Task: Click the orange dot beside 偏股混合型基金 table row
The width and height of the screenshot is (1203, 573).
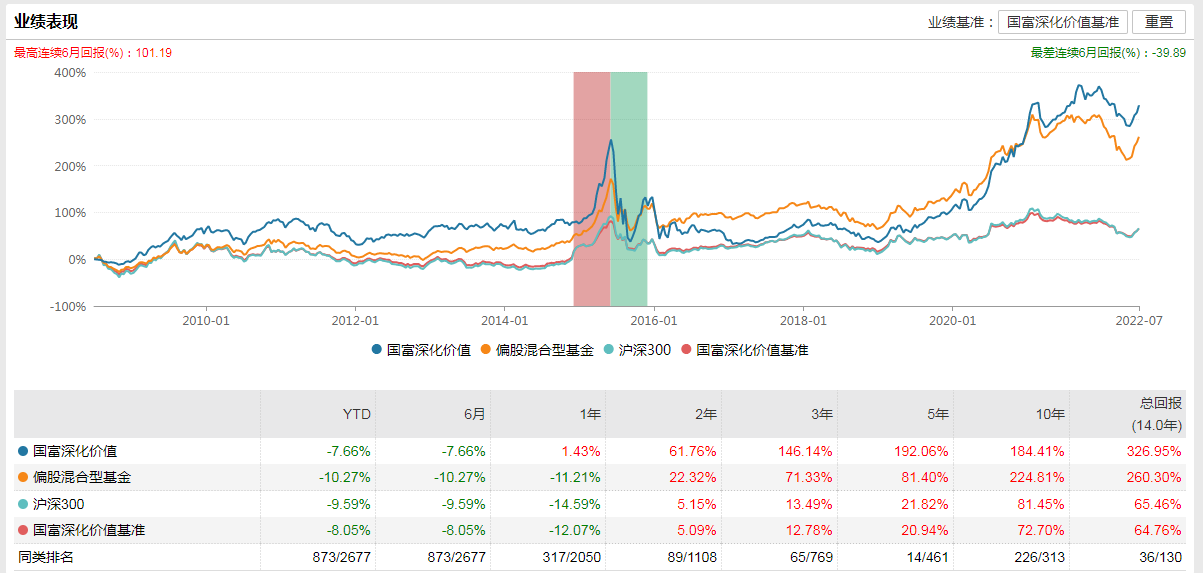Action: coord(22,477)
